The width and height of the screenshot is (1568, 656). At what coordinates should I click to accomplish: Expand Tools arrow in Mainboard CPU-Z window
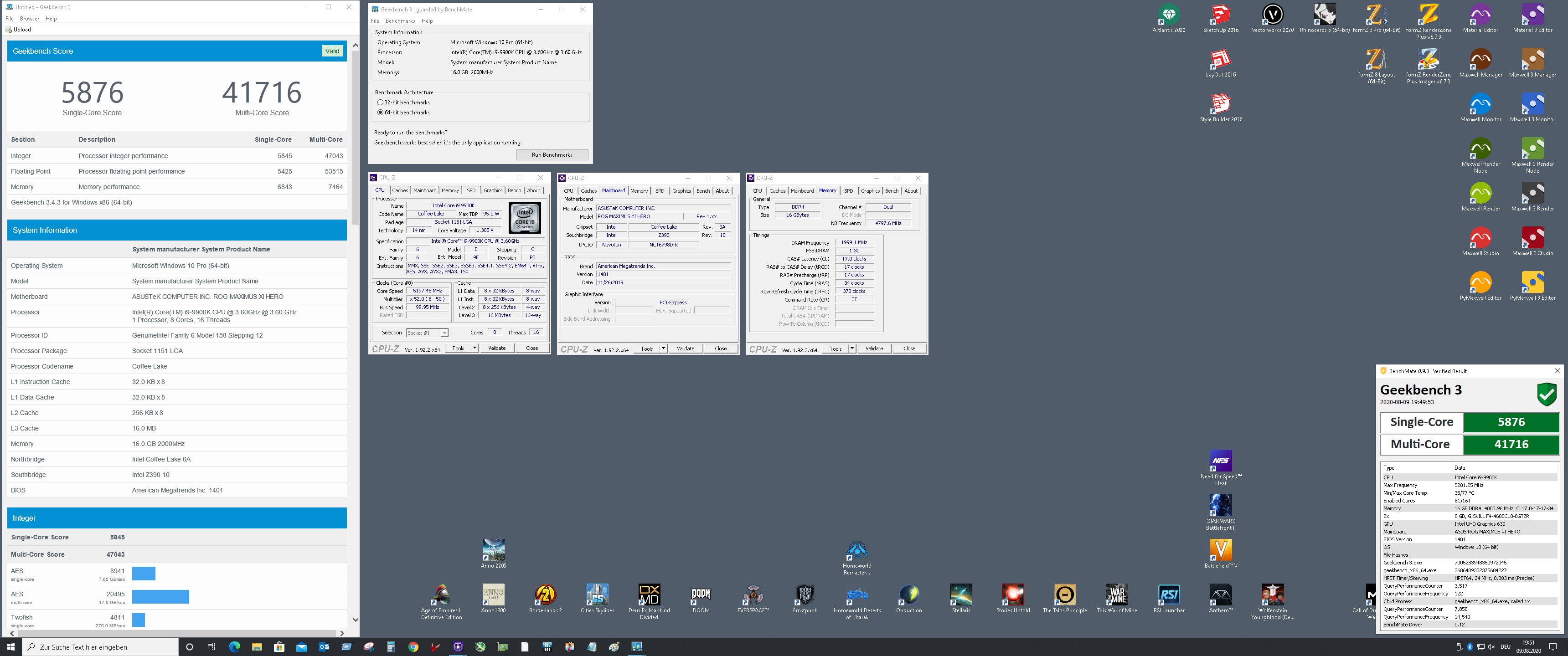(x=663, y=348)
